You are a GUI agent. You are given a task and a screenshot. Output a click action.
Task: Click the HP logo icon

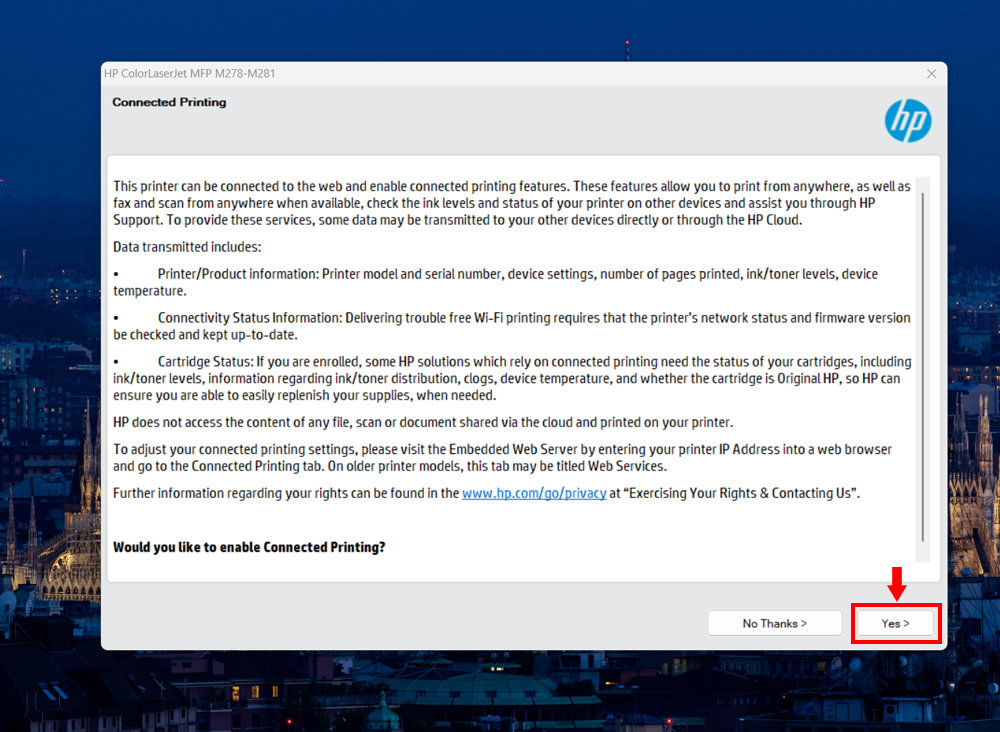908,121
